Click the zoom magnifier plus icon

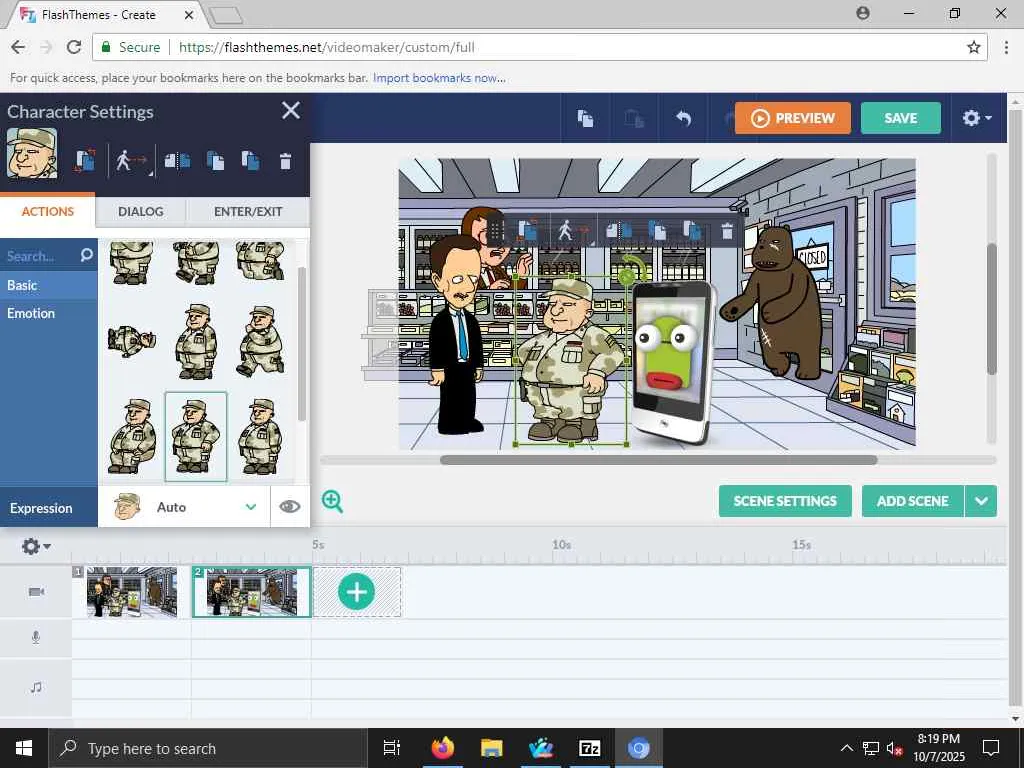click(332, 502)
